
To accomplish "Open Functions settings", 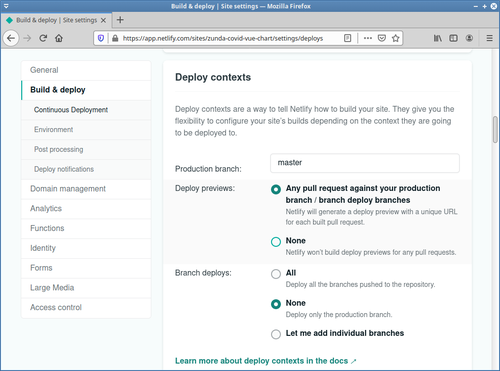I will (x=86, y=228).
